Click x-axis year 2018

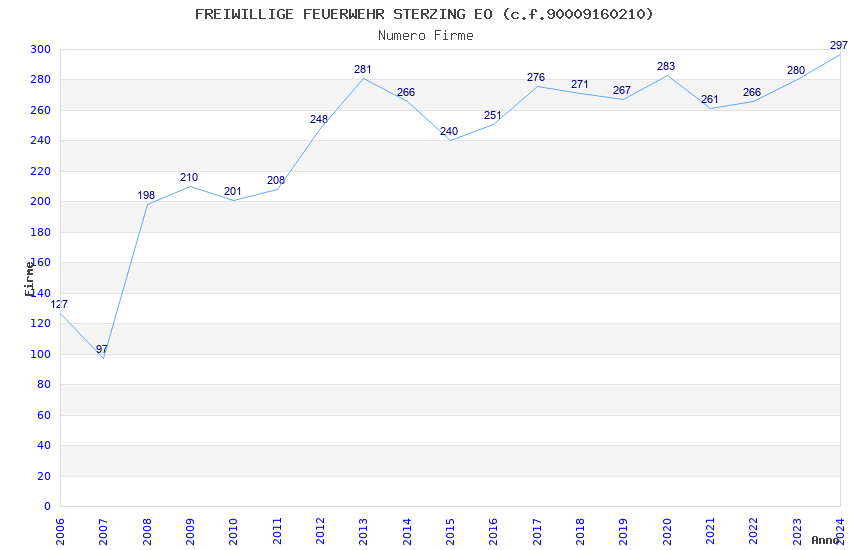[x=581, y=532]
